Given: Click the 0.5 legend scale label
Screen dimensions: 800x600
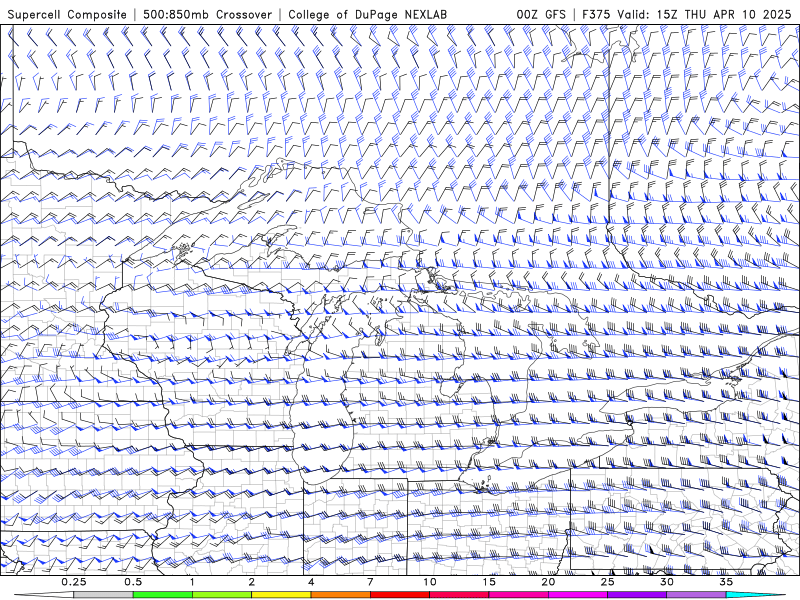Looking at the screenshot, I should [x=133, y=582].
